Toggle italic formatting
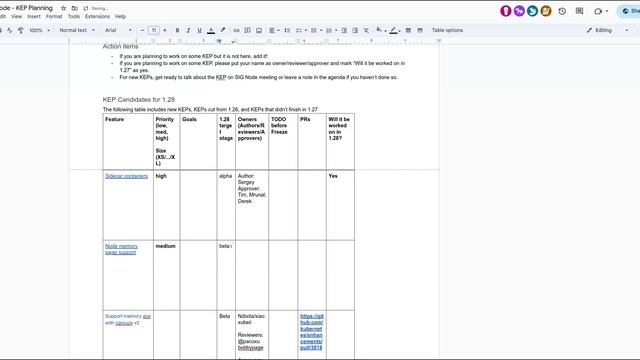The height and width of the screenshot is (360, 640). [188, 30]
